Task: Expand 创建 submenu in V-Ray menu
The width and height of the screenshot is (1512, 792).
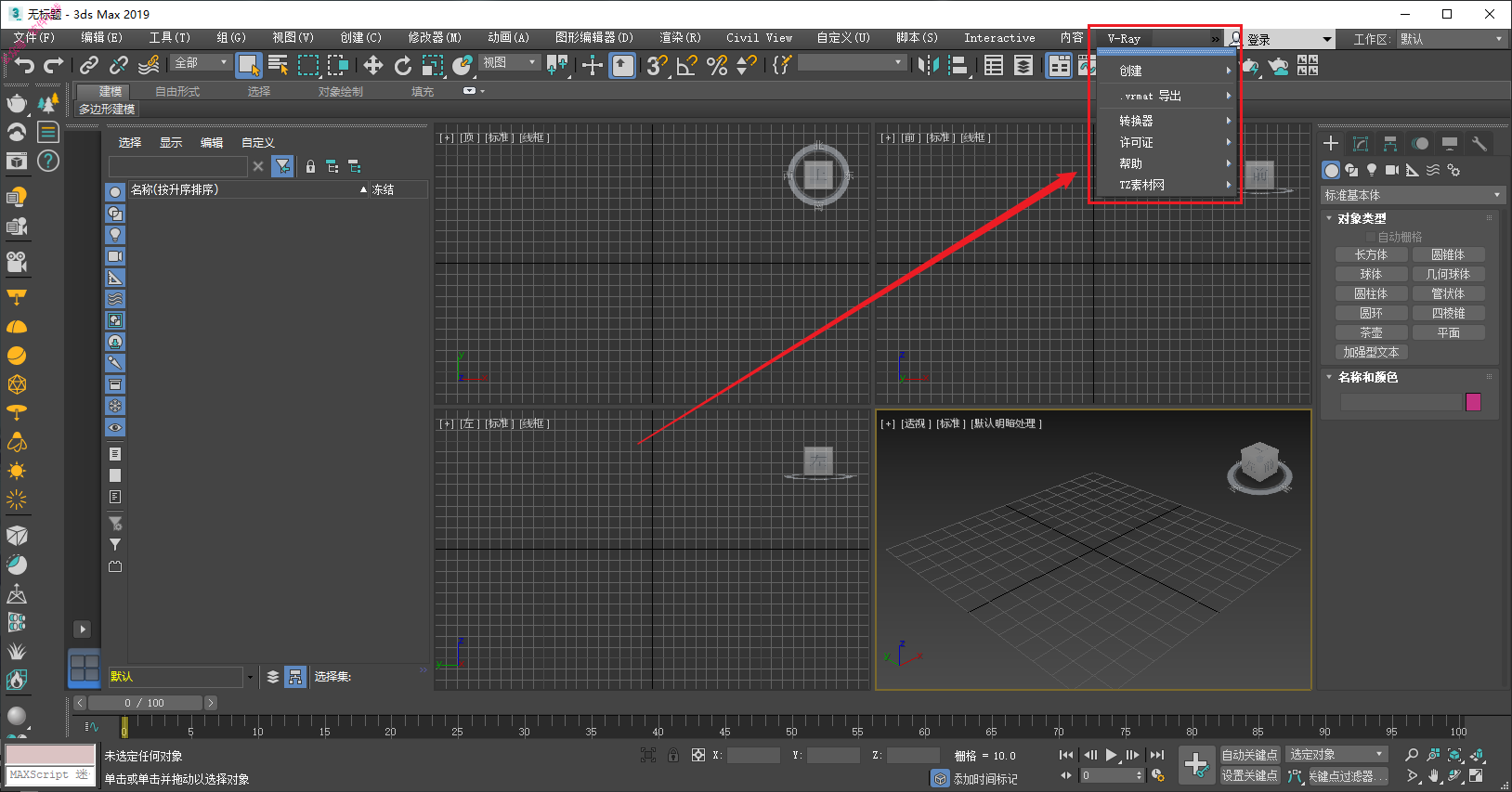Action: [1167, 71]
